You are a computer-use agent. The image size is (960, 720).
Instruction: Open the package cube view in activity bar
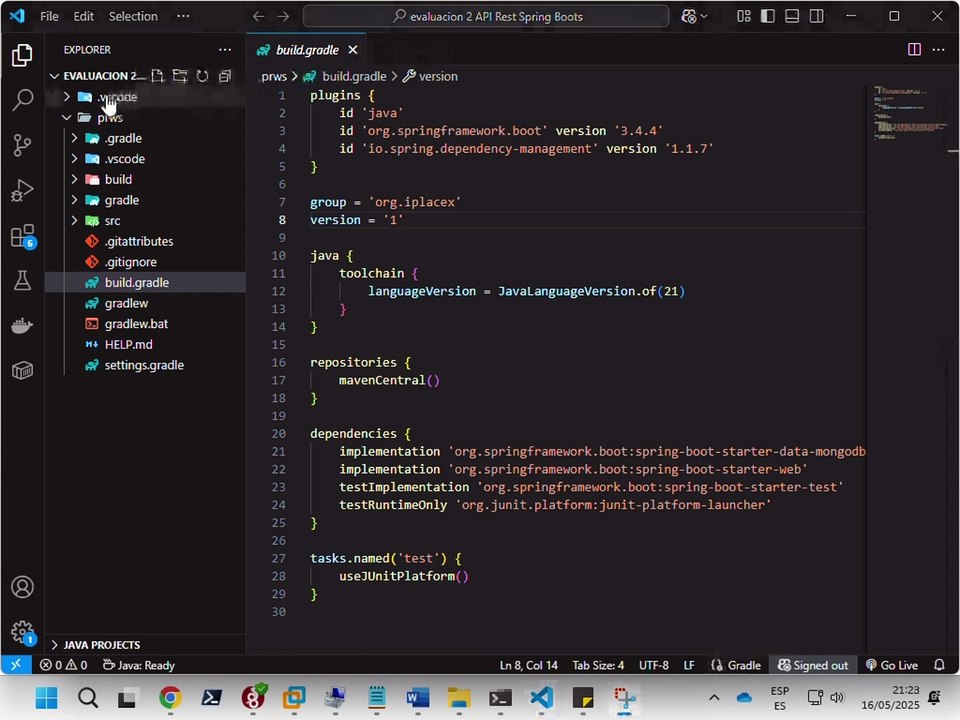(22, 370)
